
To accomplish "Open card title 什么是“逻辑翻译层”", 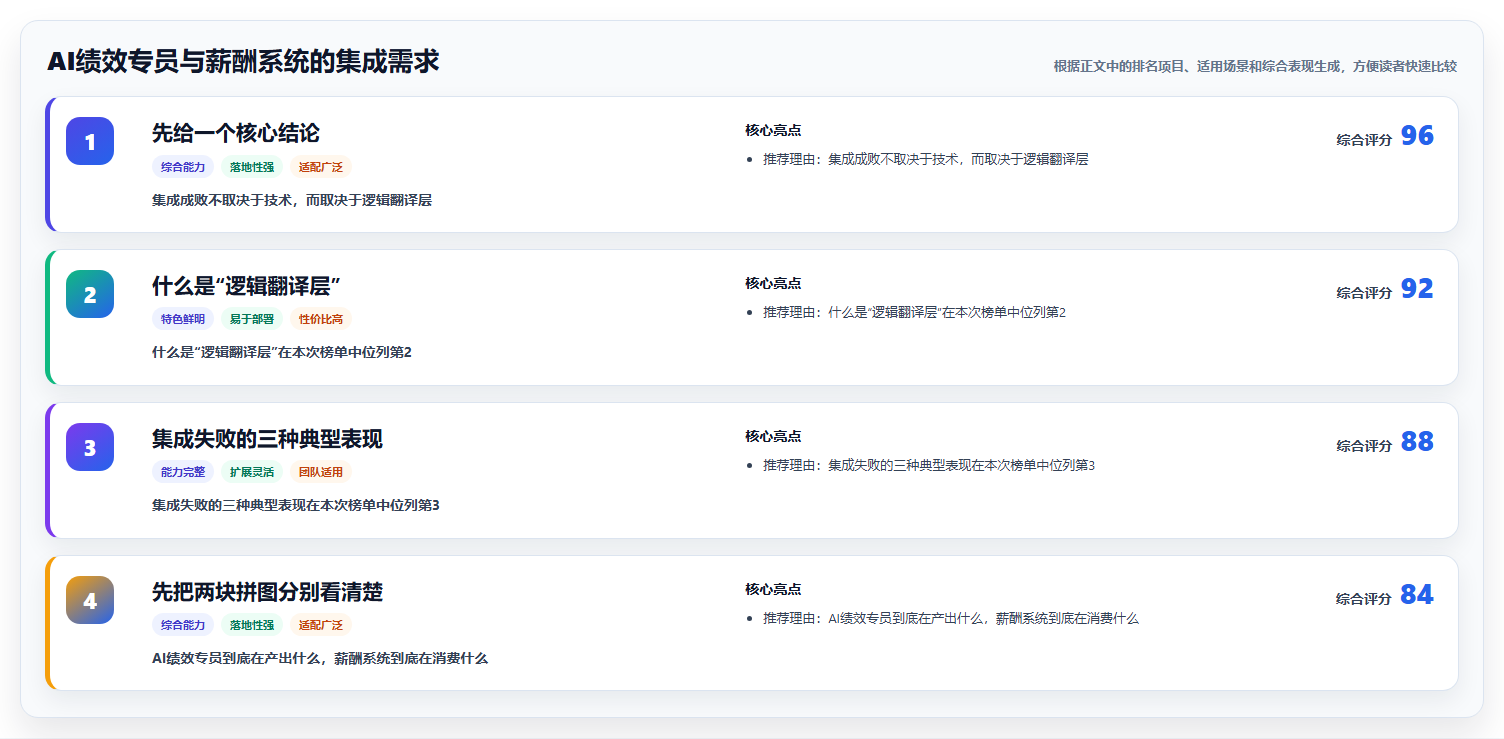I will click(246, 286).
